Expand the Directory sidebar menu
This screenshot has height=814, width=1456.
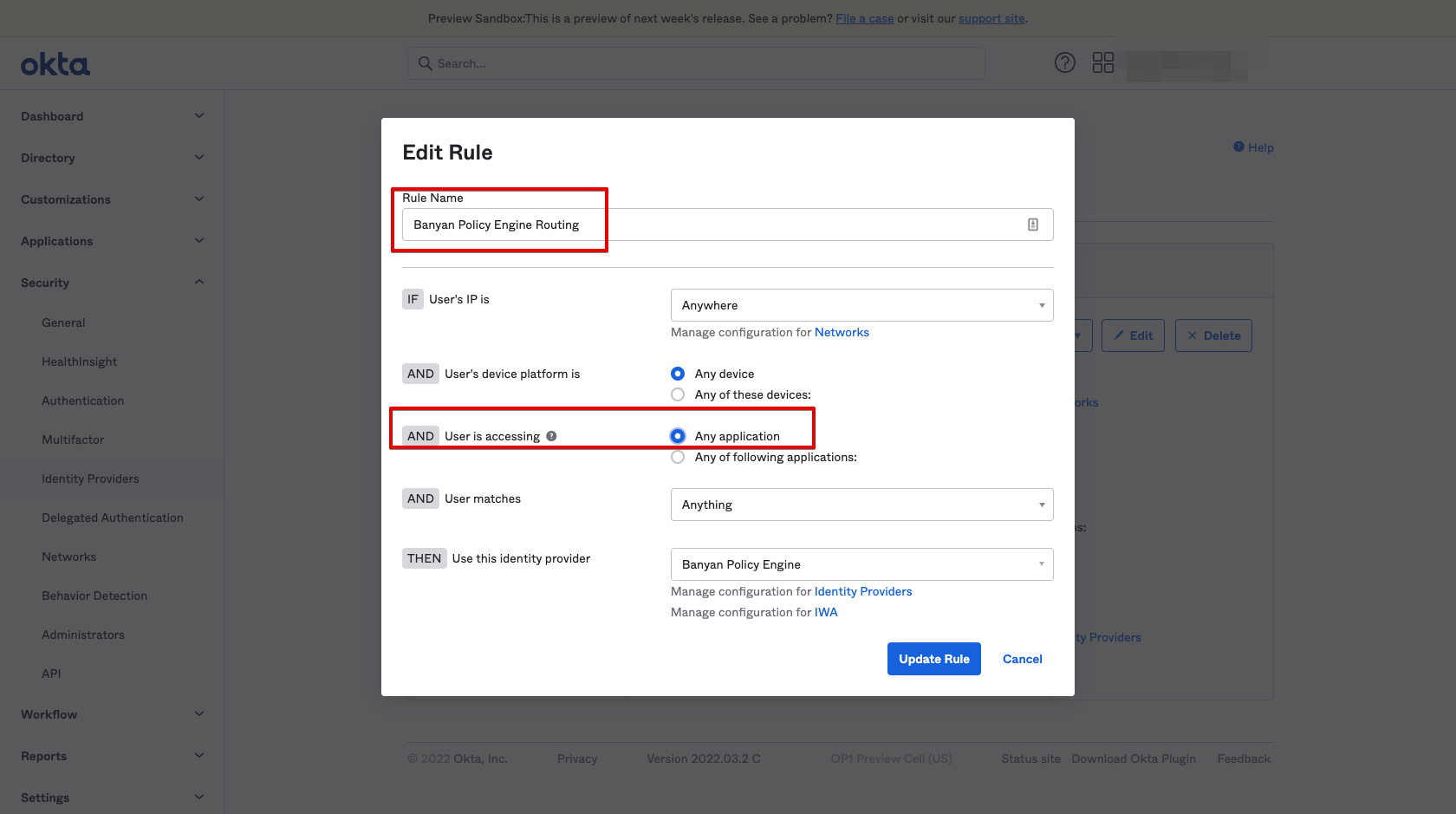click(112, 158)
